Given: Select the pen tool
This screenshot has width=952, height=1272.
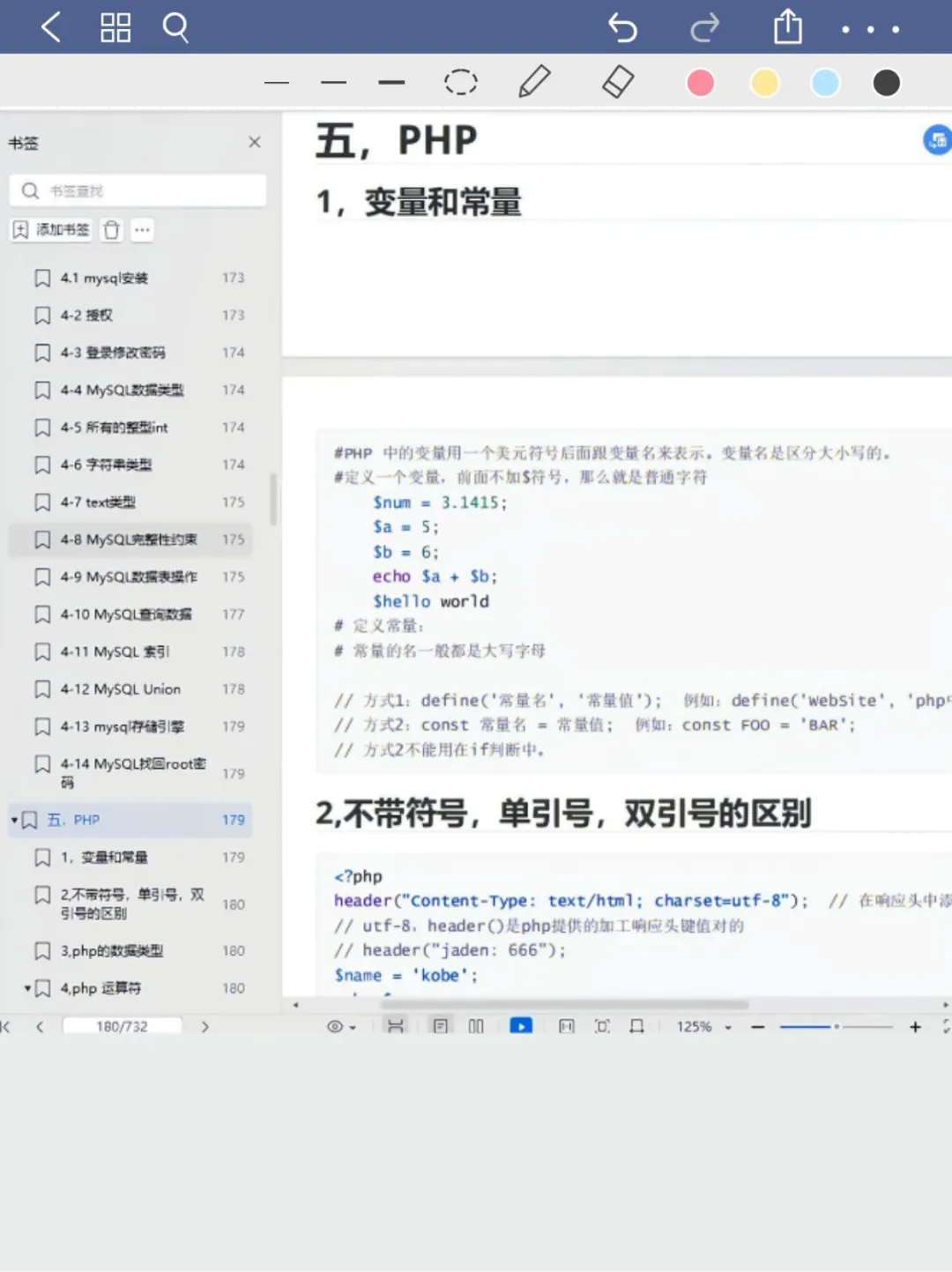Looking at the screenshot, I should coord(534,82).
